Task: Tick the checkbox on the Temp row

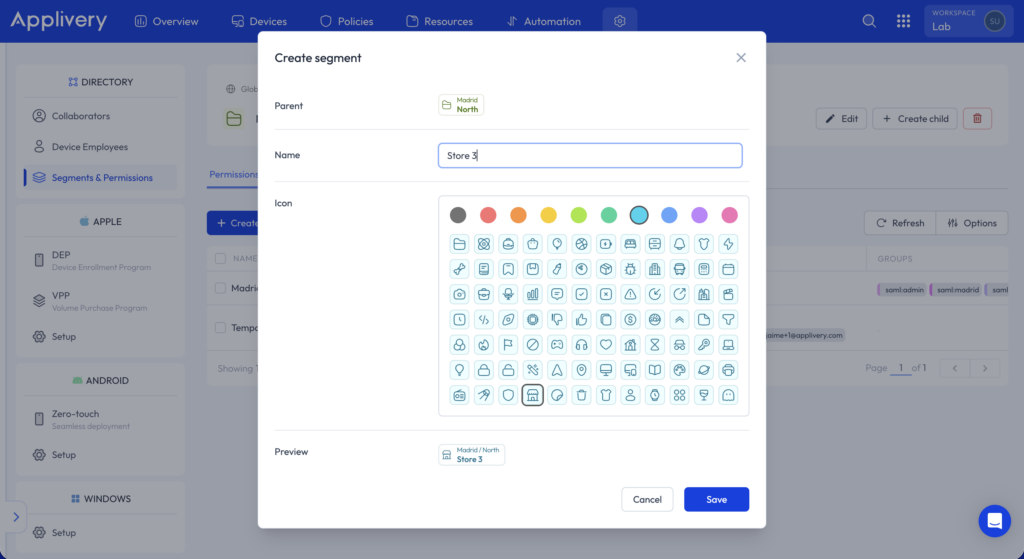Action: (220, 328)
